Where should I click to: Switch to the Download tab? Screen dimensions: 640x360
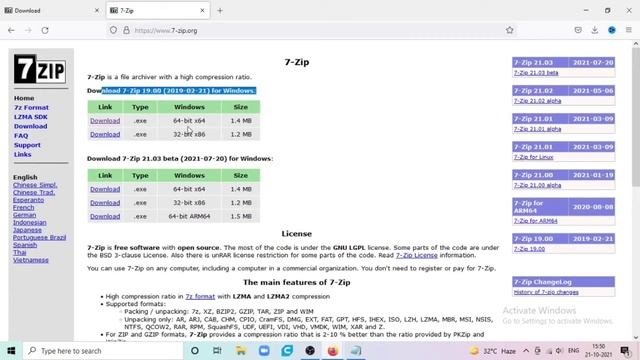pos(52,11)
